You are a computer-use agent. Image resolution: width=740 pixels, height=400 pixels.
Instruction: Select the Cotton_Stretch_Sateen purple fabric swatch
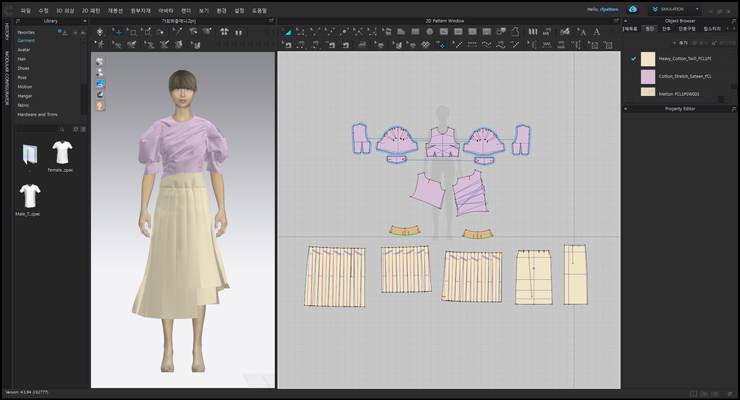pos(648,76)
